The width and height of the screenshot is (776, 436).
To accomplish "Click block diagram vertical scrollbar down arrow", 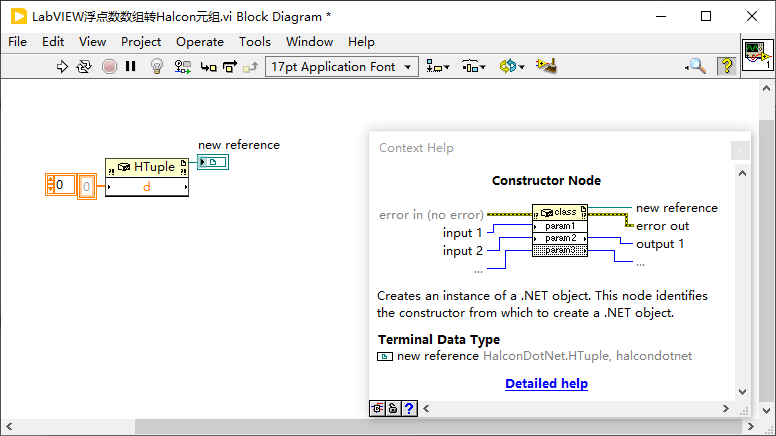I will click(767, 410).
